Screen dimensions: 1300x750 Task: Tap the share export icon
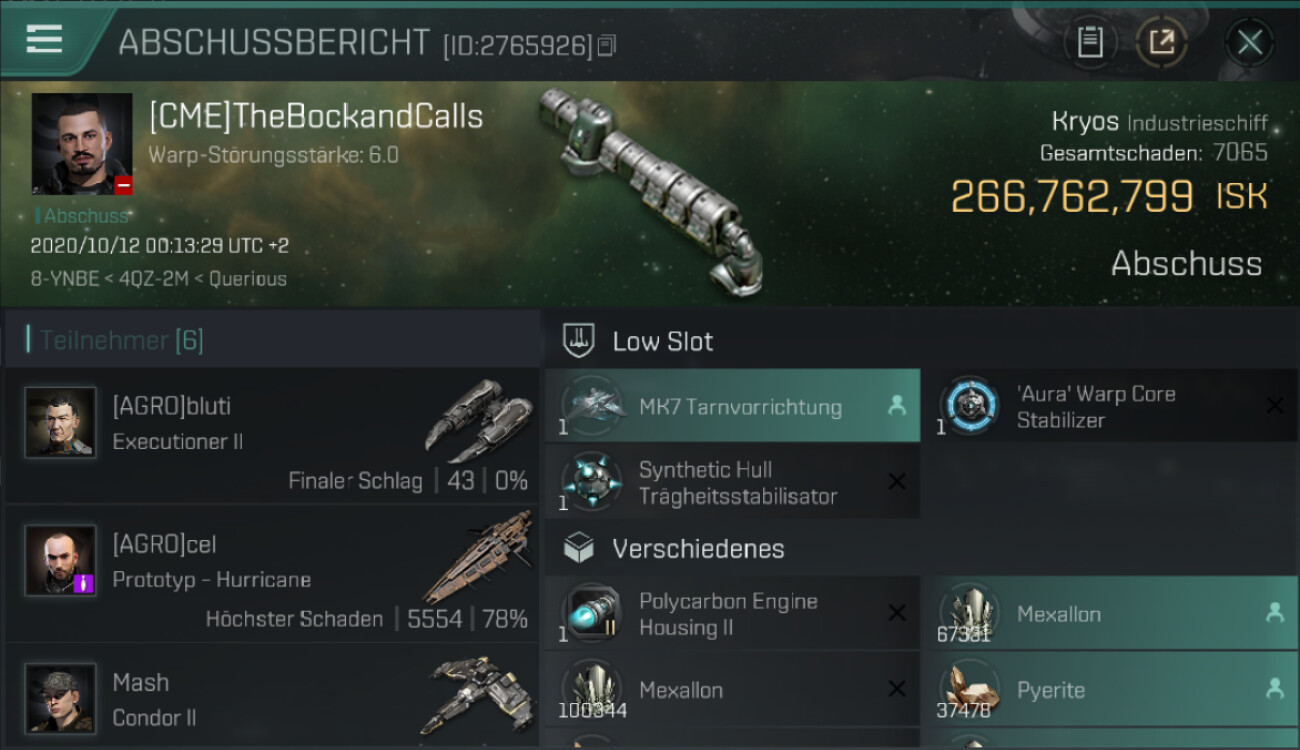point(1162,42)
